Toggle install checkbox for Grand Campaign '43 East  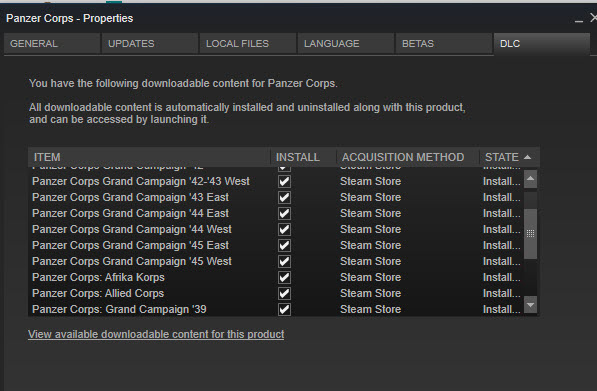[284, 198]
